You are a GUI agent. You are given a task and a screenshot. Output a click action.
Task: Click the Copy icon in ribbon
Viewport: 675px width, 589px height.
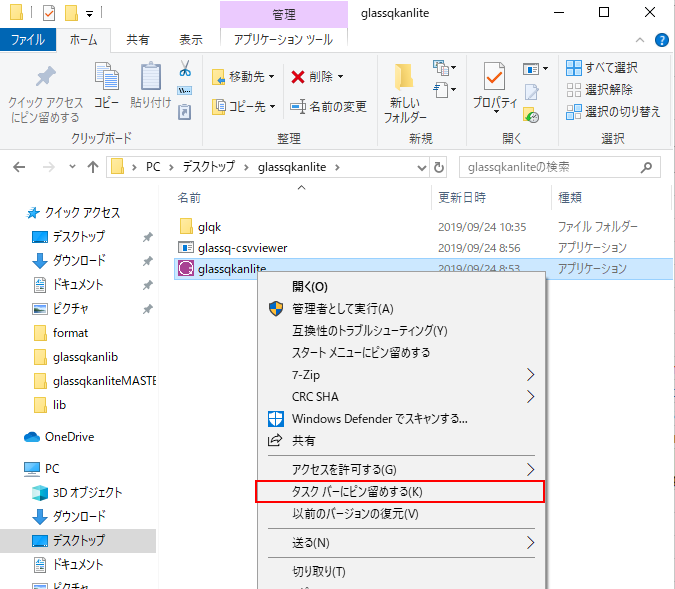click(x=107, y=76)
